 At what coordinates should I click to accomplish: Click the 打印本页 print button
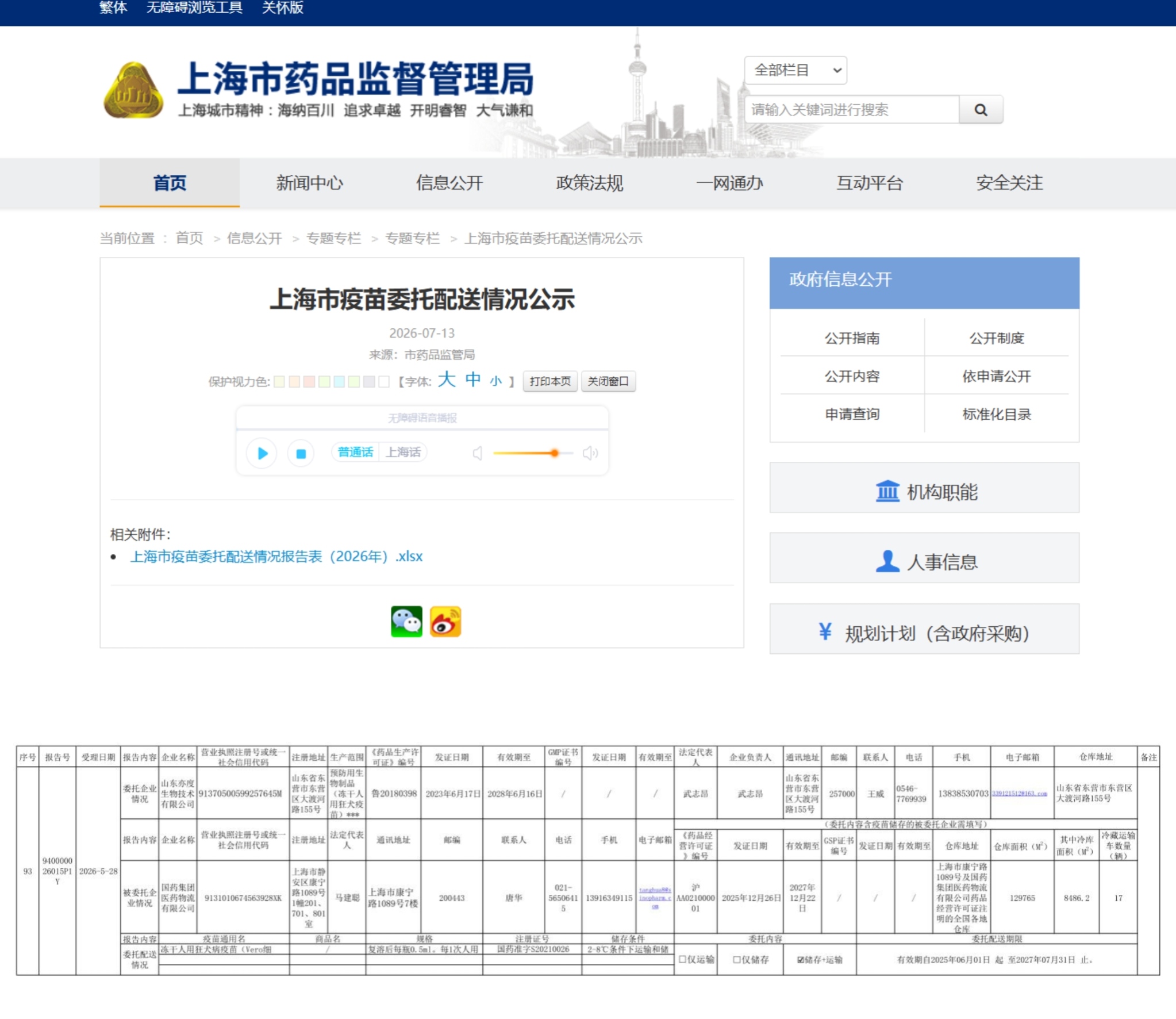point(550,381)
